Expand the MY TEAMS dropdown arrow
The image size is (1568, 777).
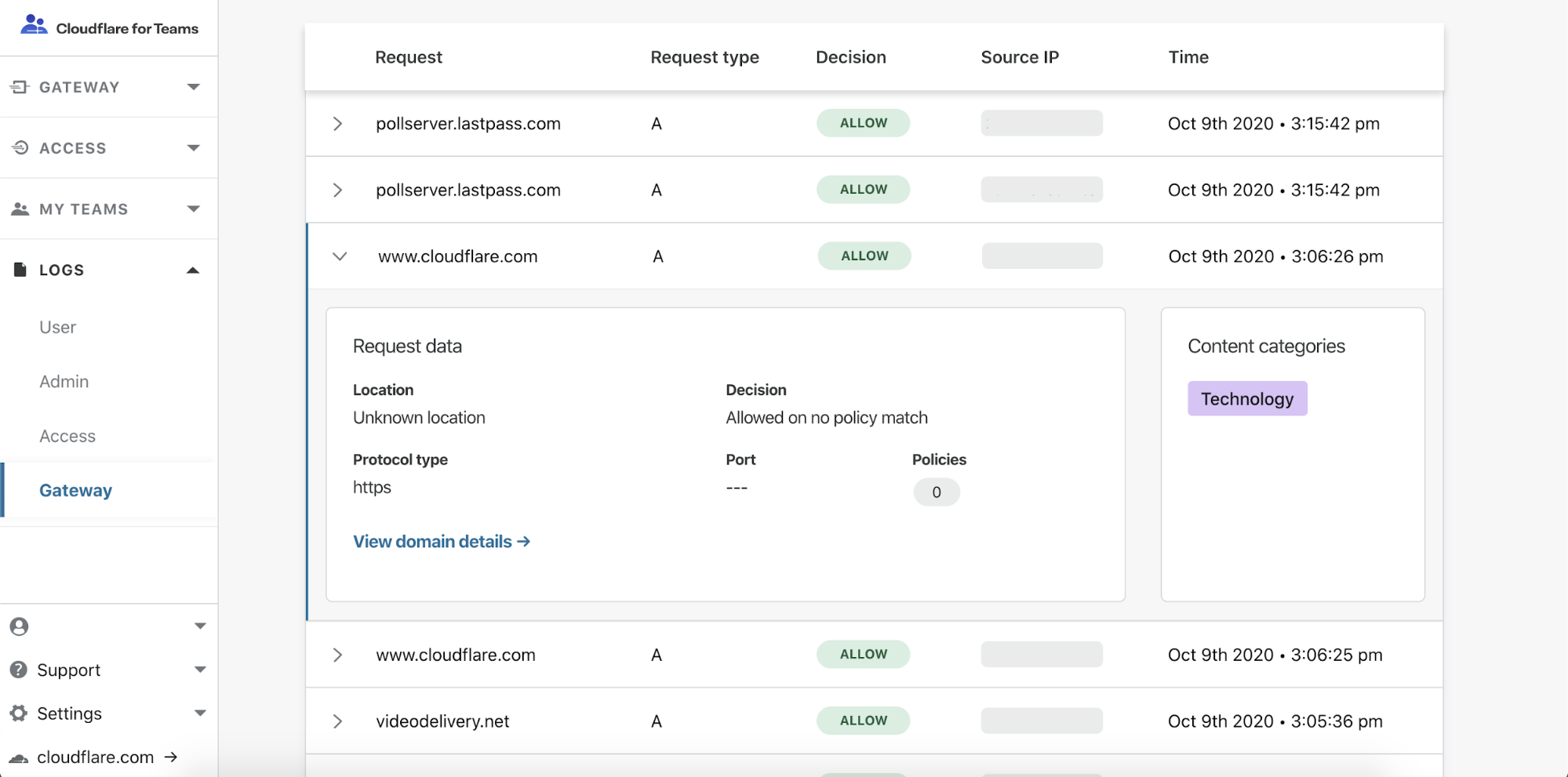(x=194, y=209)
